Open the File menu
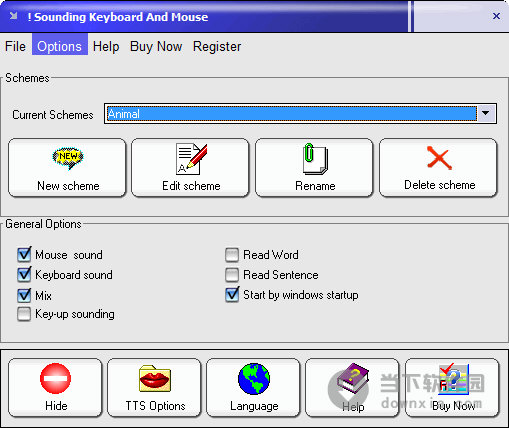This screenshot has height=428, width=509. pyautogui.click(x=15, y=46)
